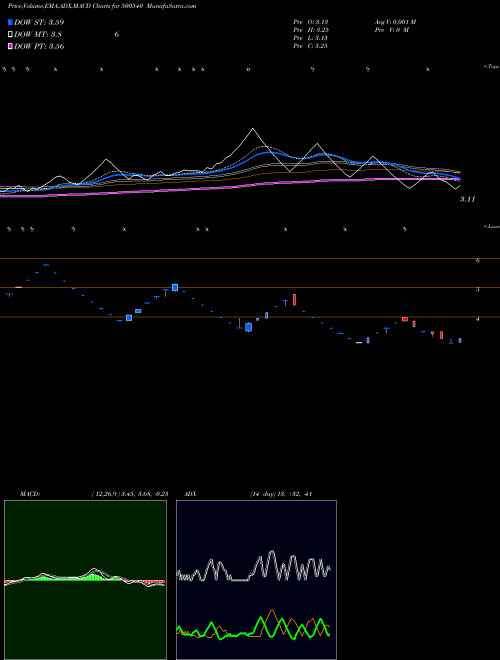The height and width of the screenshot is (660, 500).
Task: Click the blue DOW ST legend swatch
Action: tap(10, 22)
